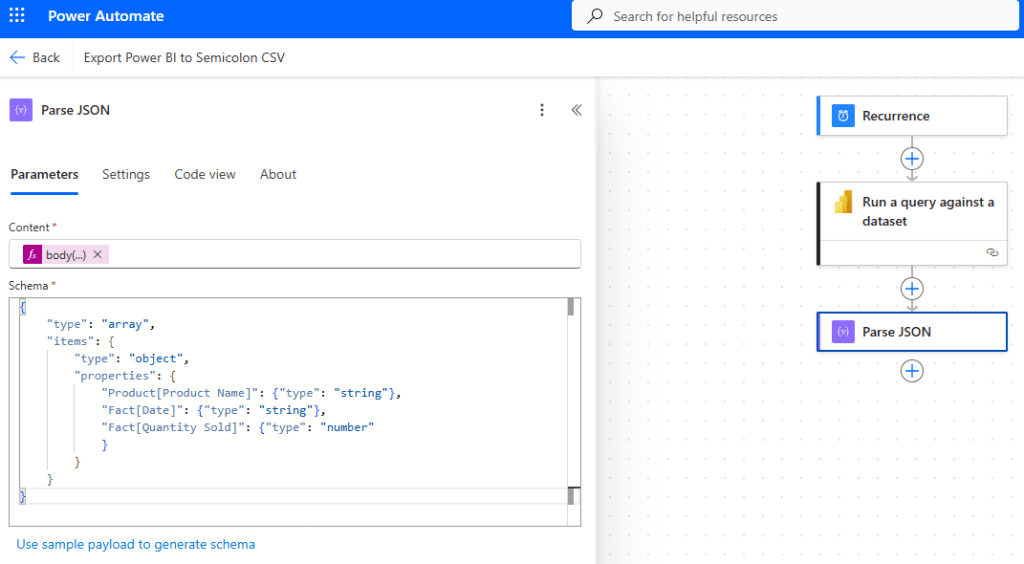Remove the body(...) token from Content

point(97,255)
